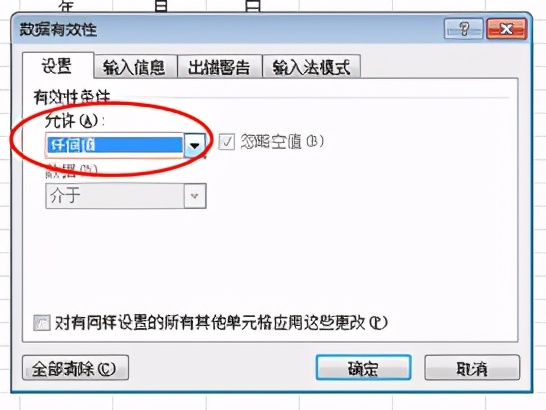This screenshot has width=546, height=410.
Task: Cancel with the 取消 button
Action: point(472,368)
